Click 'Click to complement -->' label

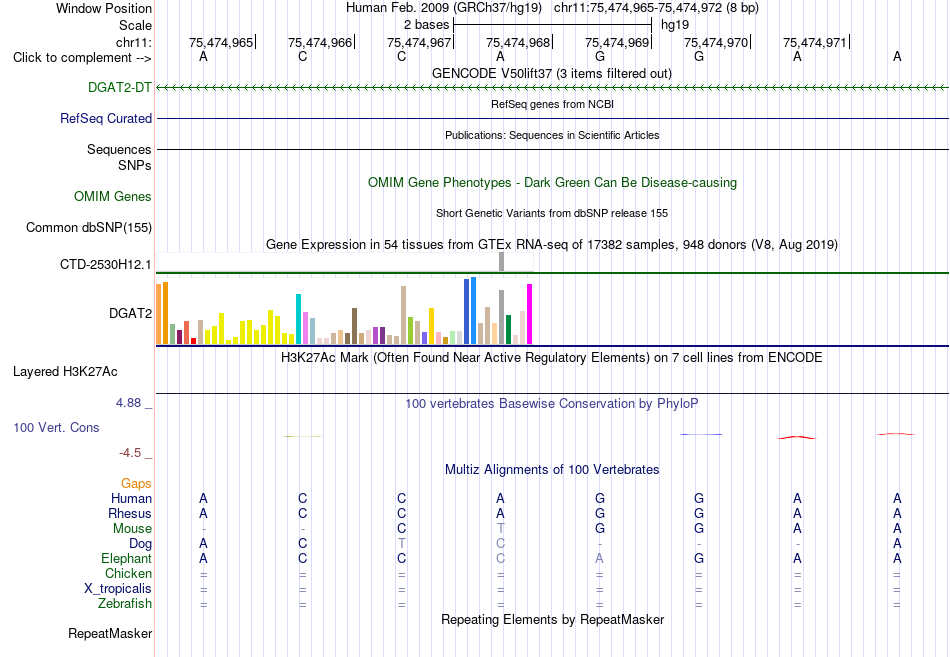tap(82, 58)
